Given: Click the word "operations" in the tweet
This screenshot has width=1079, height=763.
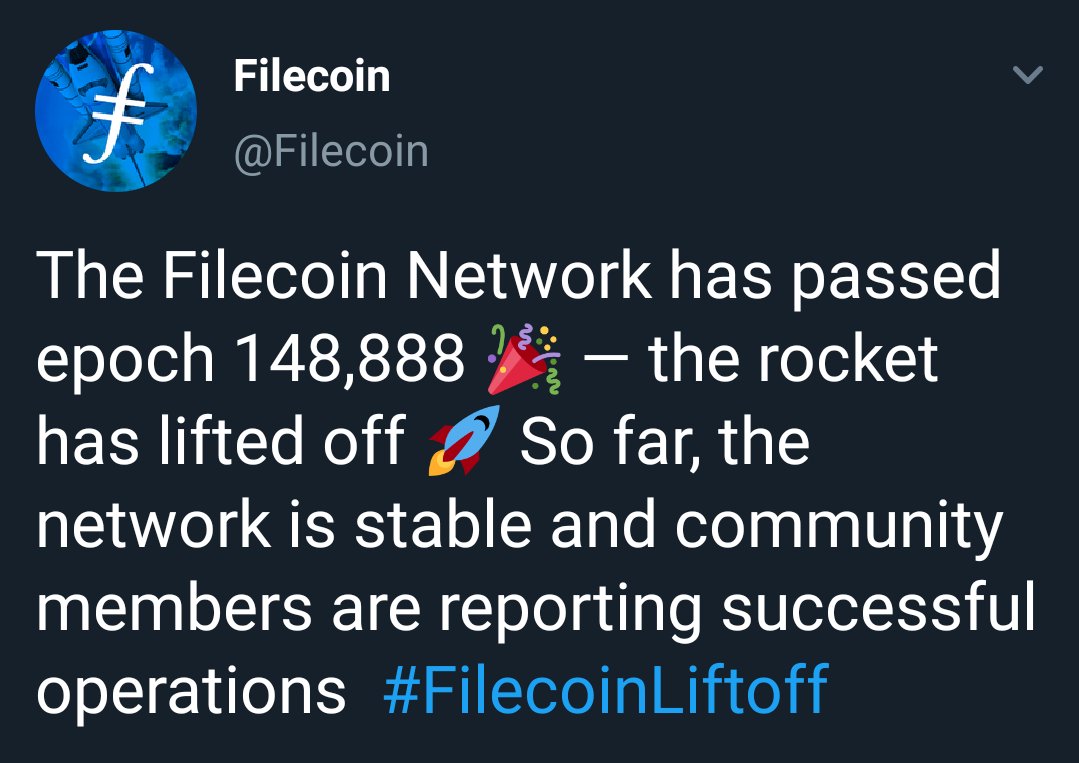Looking at the screenshot, I should (x=191, y=693).
